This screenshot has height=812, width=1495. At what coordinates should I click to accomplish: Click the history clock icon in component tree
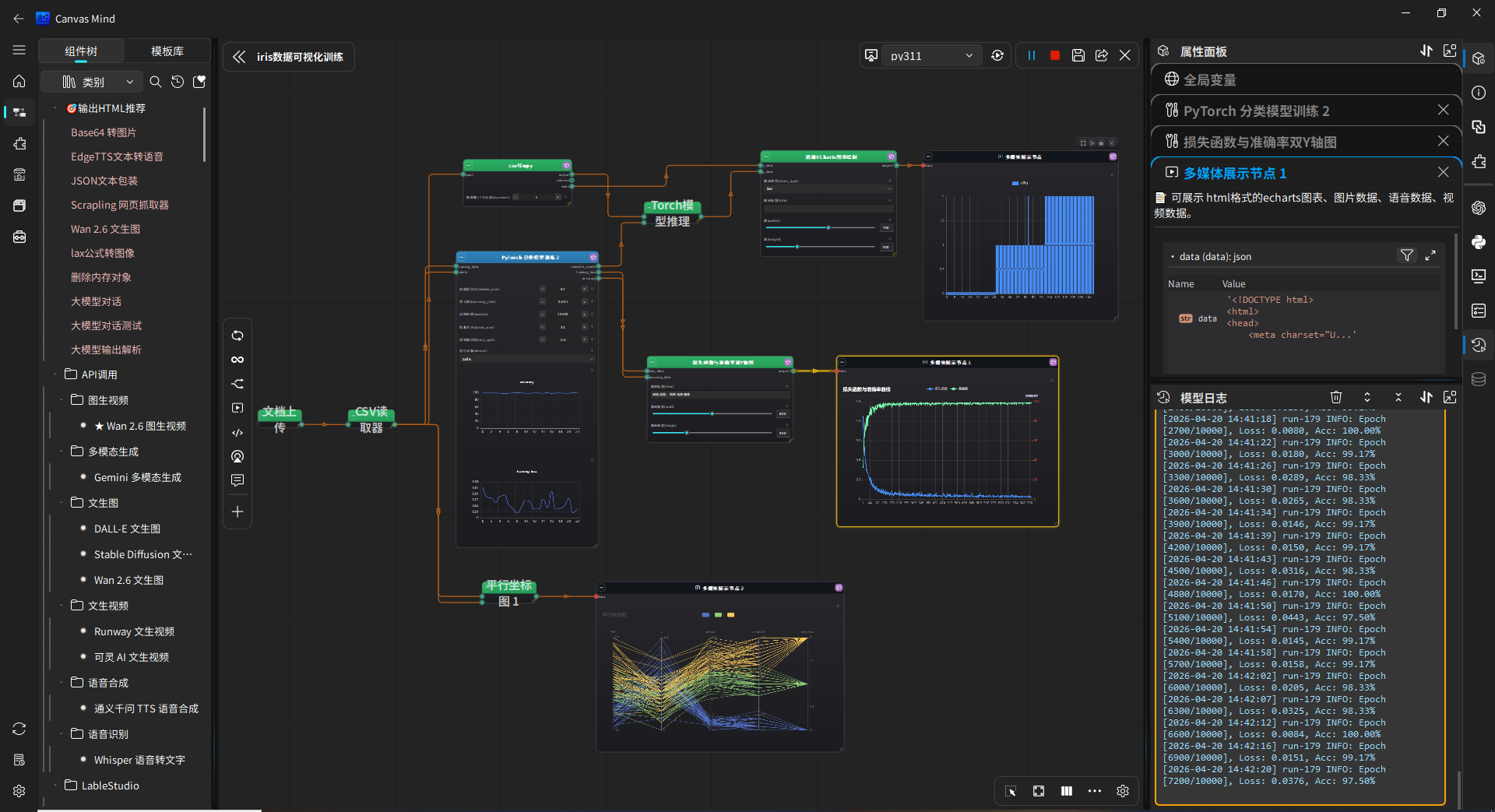click(178, 82)
